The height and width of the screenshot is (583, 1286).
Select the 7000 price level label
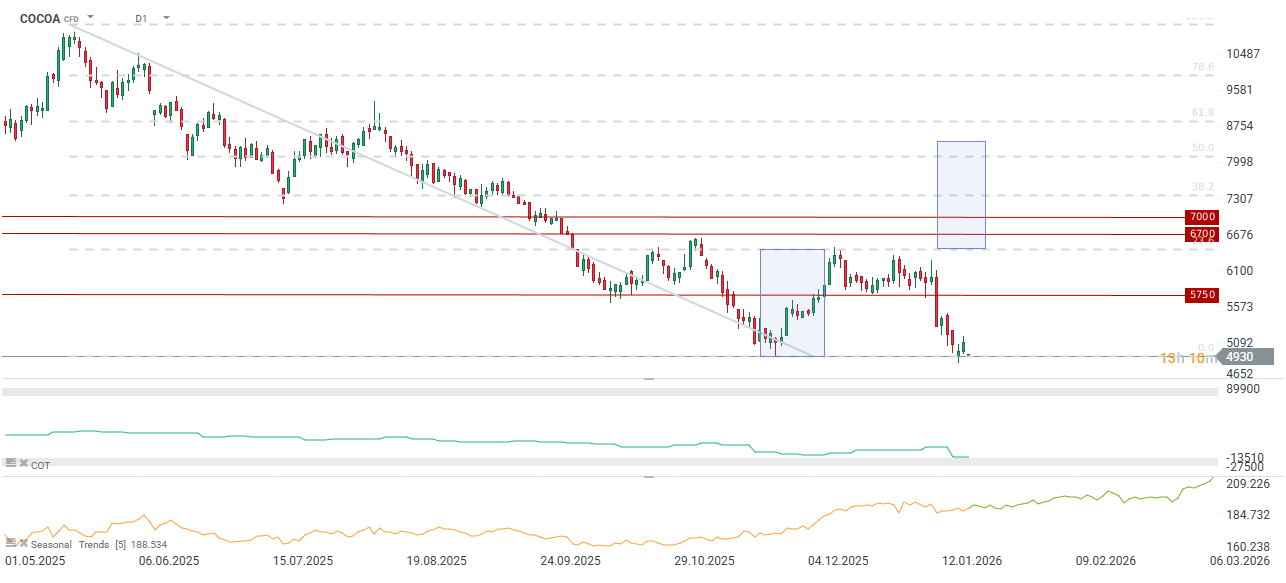[1201, 217]
